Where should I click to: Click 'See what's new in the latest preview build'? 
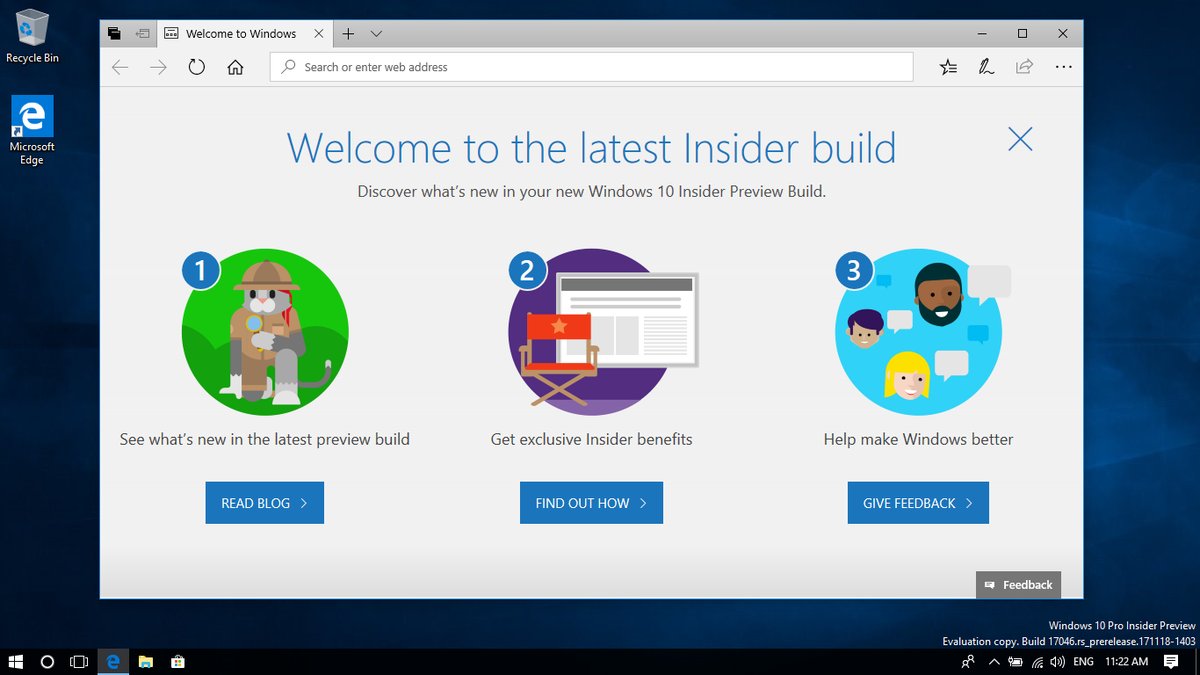coord(265,439)
